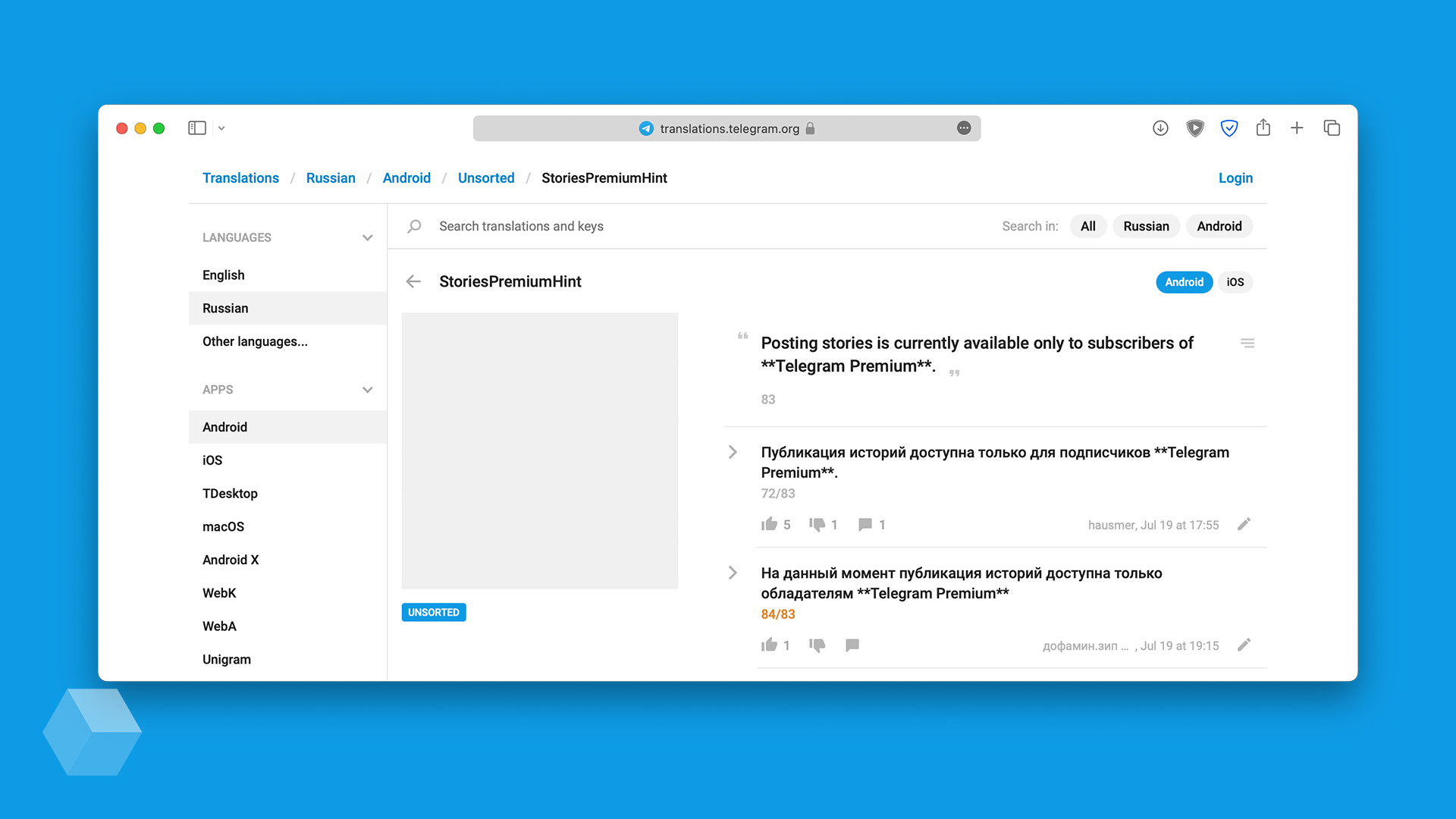Switch to Android platform tab
1456x819 pixels.
tap(1185, 282)
